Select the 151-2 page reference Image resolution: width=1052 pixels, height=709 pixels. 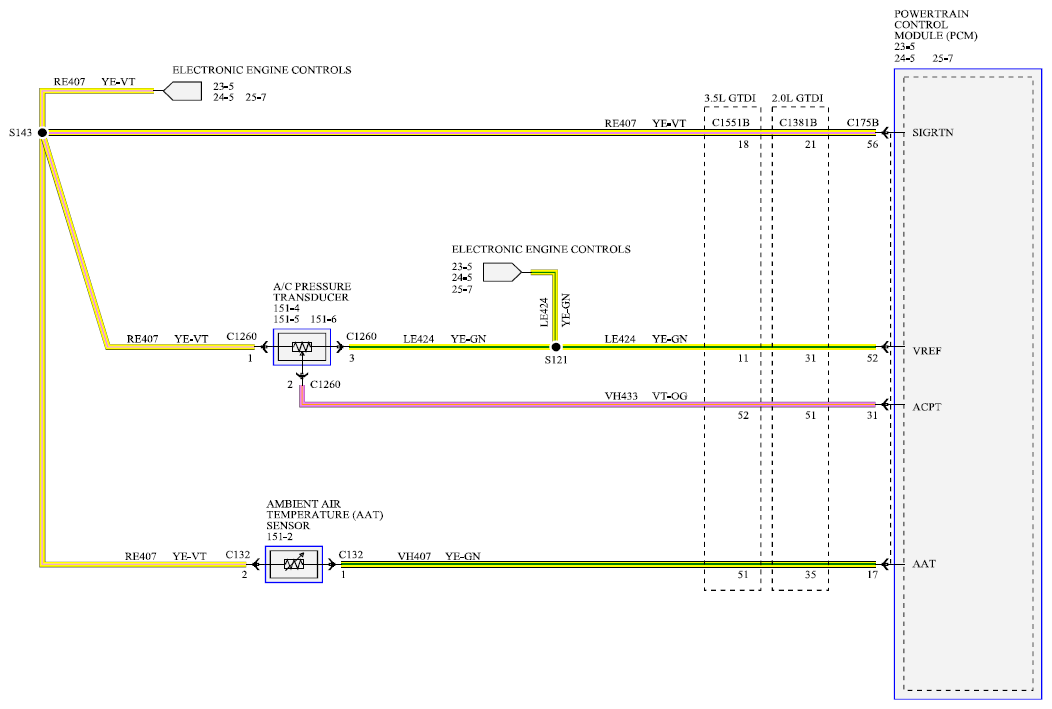tap(279, 537)
